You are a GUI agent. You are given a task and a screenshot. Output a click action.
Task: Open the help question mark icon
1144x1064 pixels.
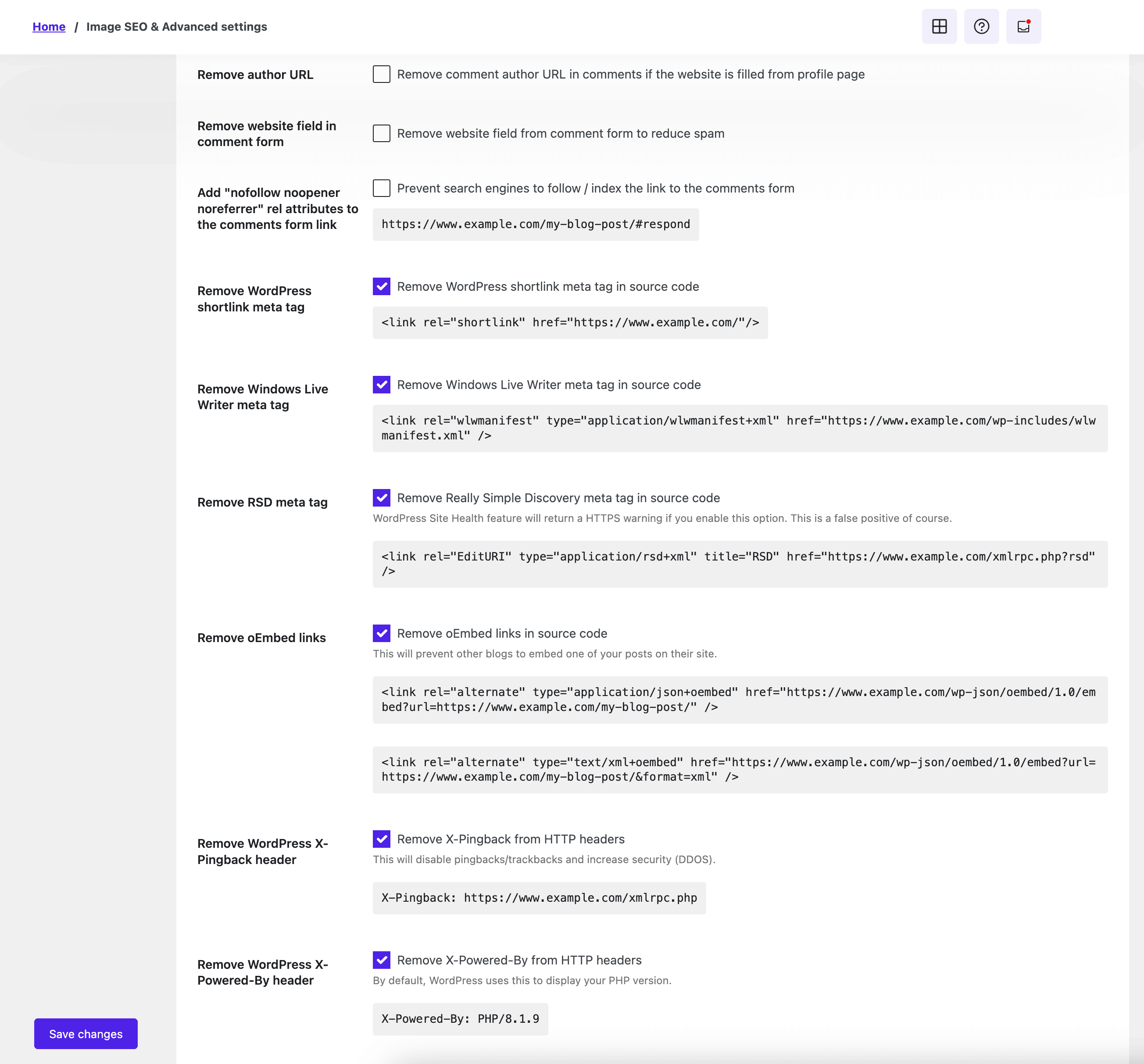[981, 26]
